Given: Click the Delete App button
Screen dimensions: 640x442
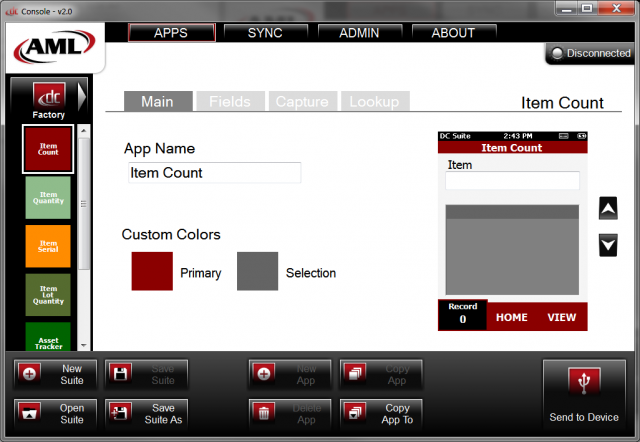Looking at the screenshot, I should pyautogui.click(x=290, y=414).
